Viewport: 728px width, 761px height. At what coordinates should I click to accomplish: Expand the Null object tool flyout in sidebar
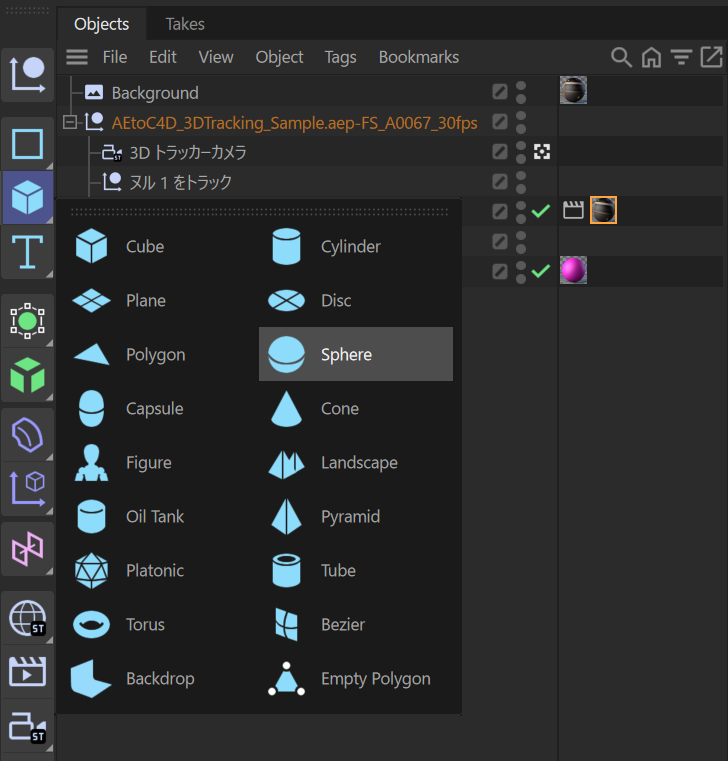pyautogui.click(x=27, y=75)
